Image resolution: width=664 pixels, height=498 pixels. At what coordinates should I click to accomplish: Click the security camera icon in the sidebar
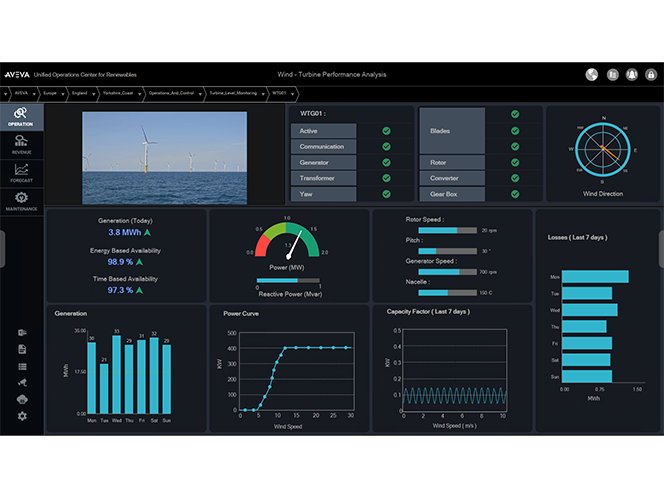click(x=22, y=382)
